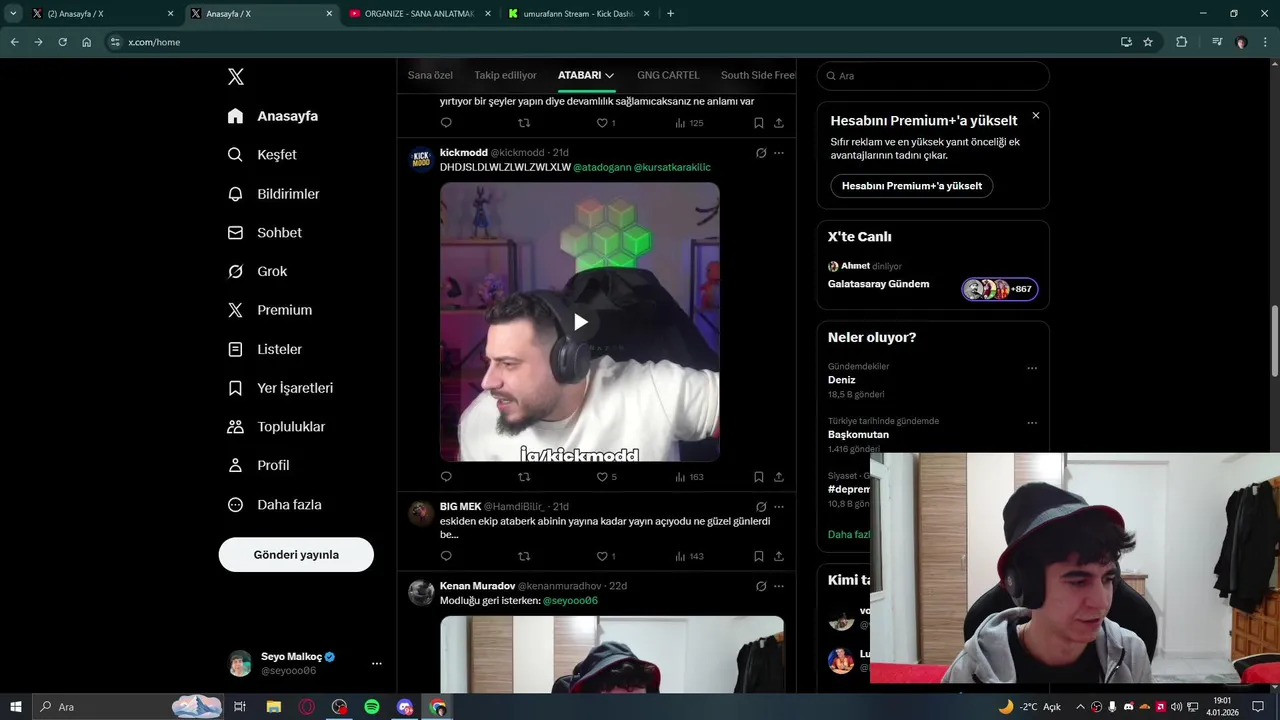This screenshot has width=1280, height=720.
Task: Open Anasayfa in the left sidebar
Action: point(273,116)
